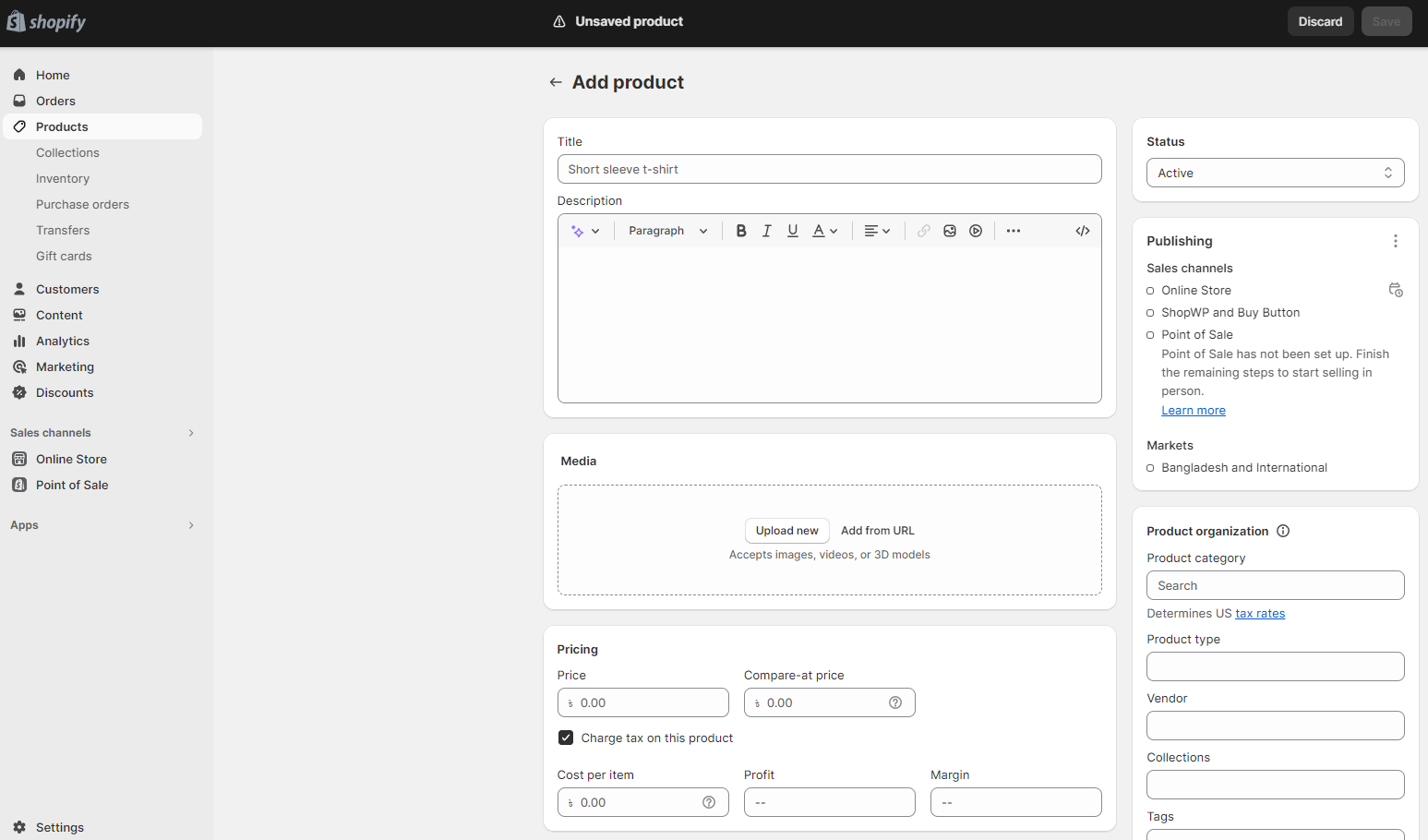This screenshot has height=840, width=1428.
Task: Click the Shopify logo
Action: coord(46,21)
